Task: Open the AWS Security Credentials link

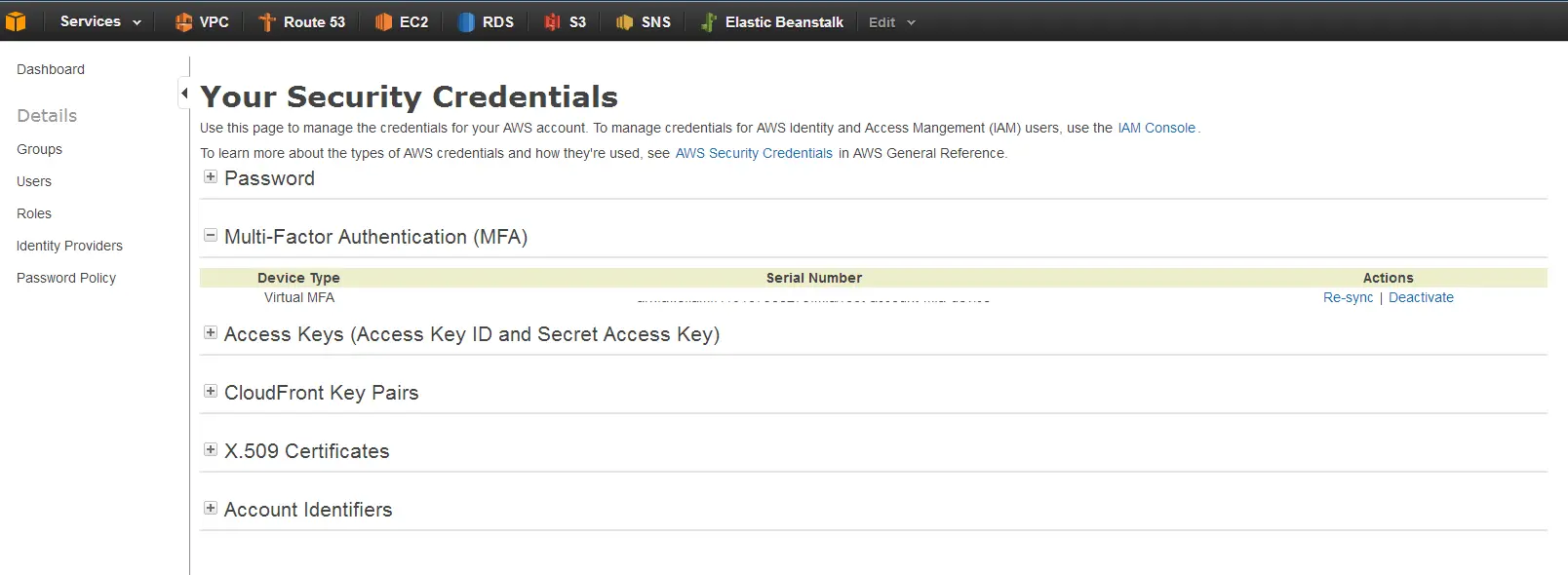Action: 754,153
